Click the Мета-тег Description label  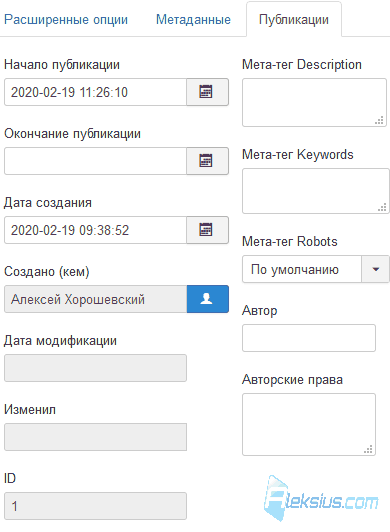[x=302, y=64]
